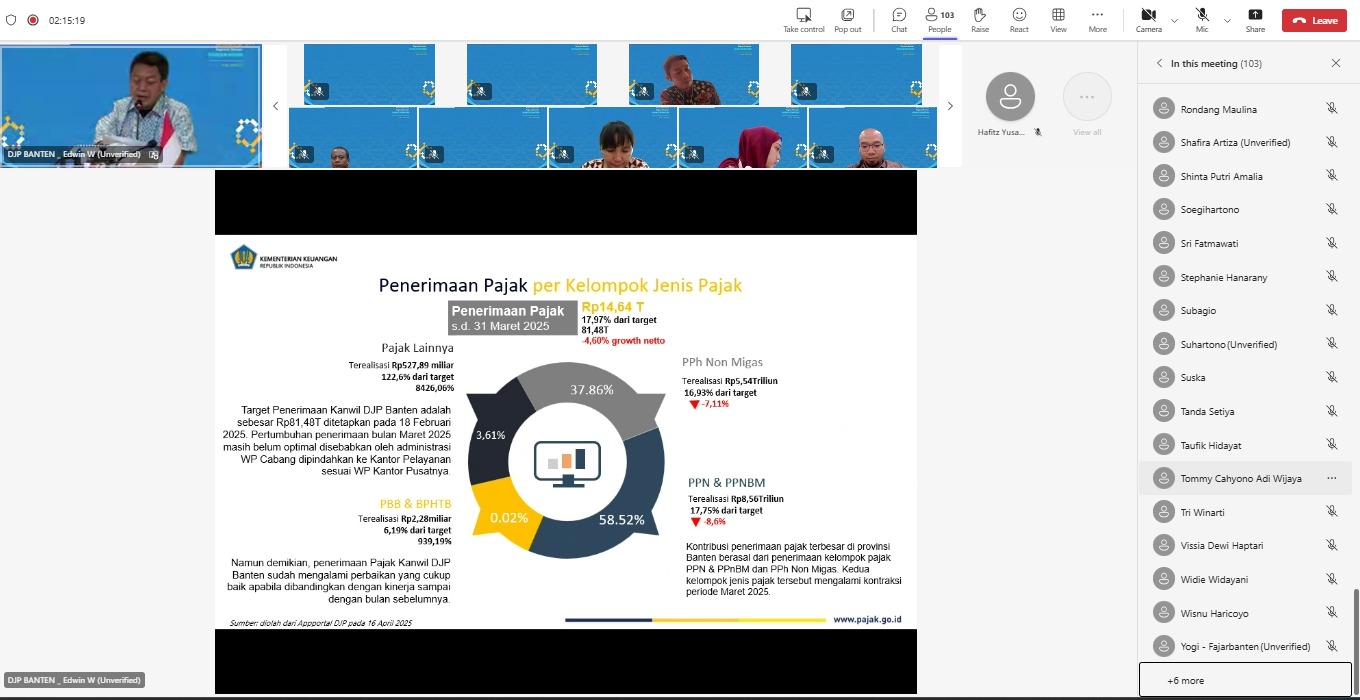Expand the Mic options dropdown arrow

(x=1227, y=20)
